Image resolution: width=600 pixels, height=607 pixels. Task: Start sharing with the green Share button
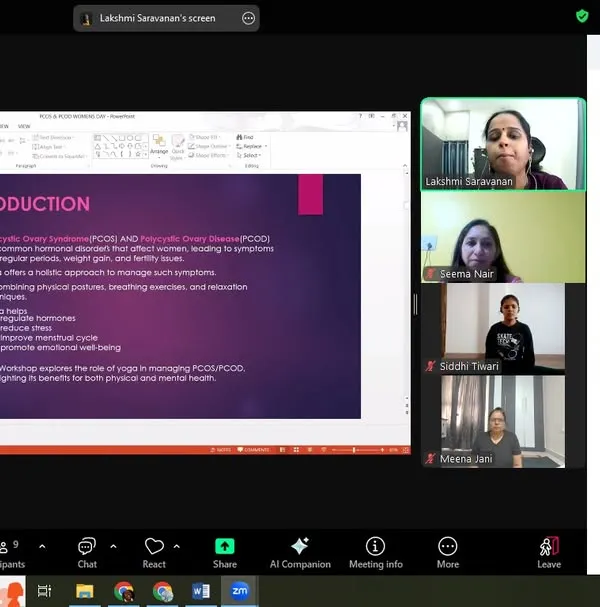pos(225,553)
